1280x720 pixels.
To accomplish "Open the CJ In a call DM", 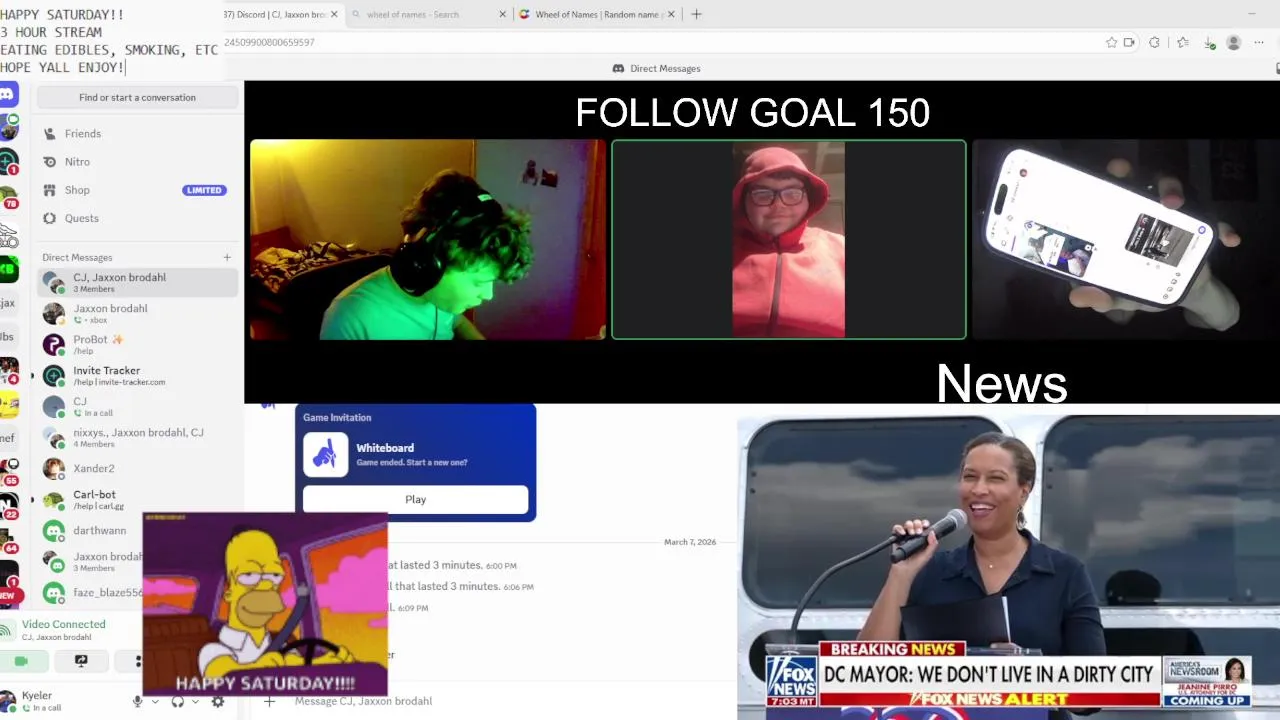I will pyautogui.click(x=138, y=406).
